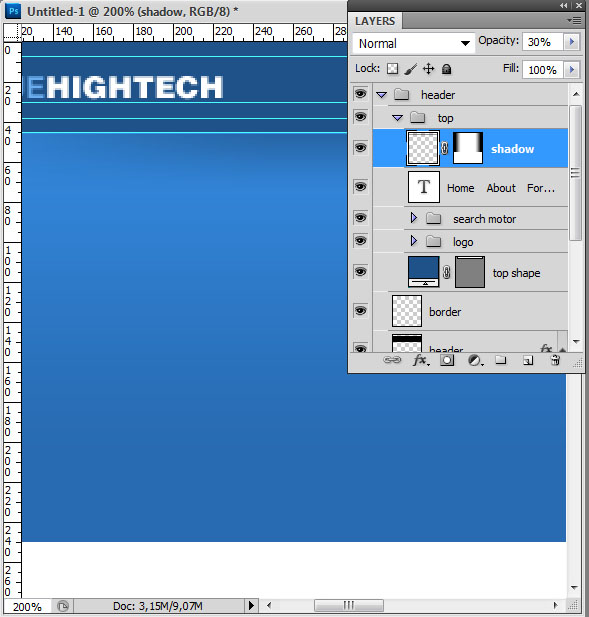Hide the search motor group
This screenshot has width=589, height=617.
(360, 218)
